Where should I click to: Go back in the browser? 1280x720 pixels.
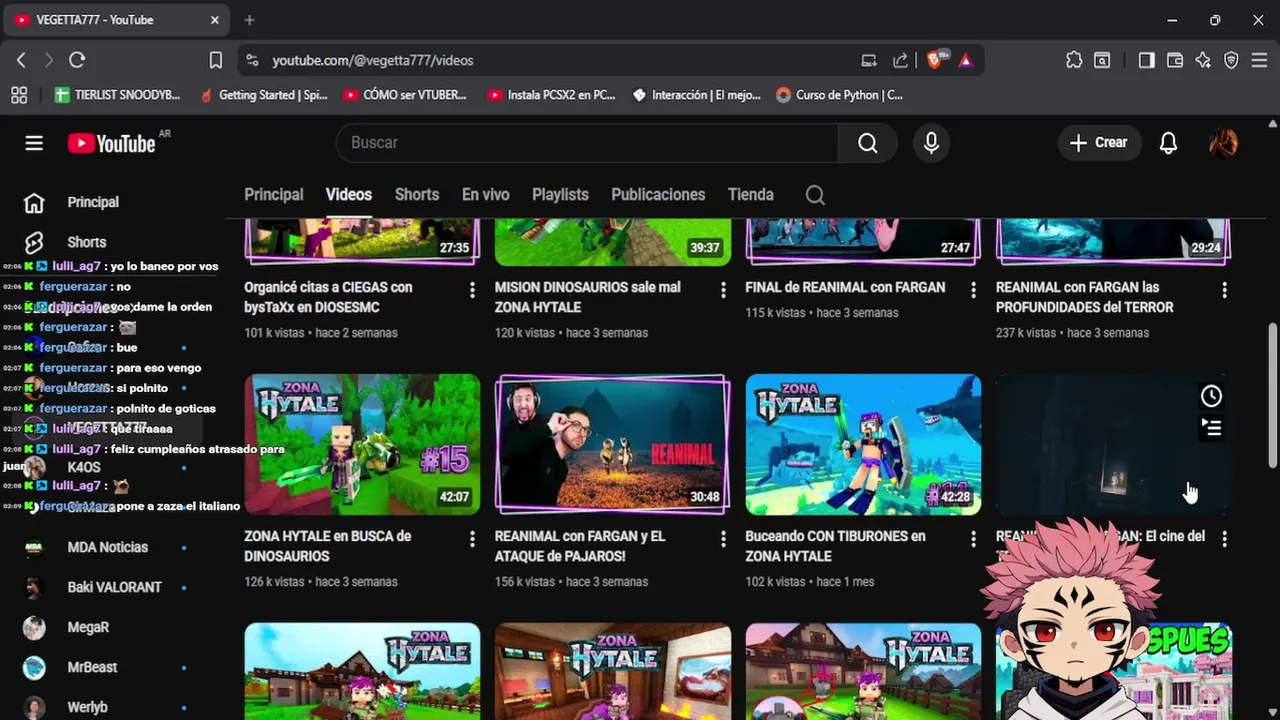tap(21, 60)
